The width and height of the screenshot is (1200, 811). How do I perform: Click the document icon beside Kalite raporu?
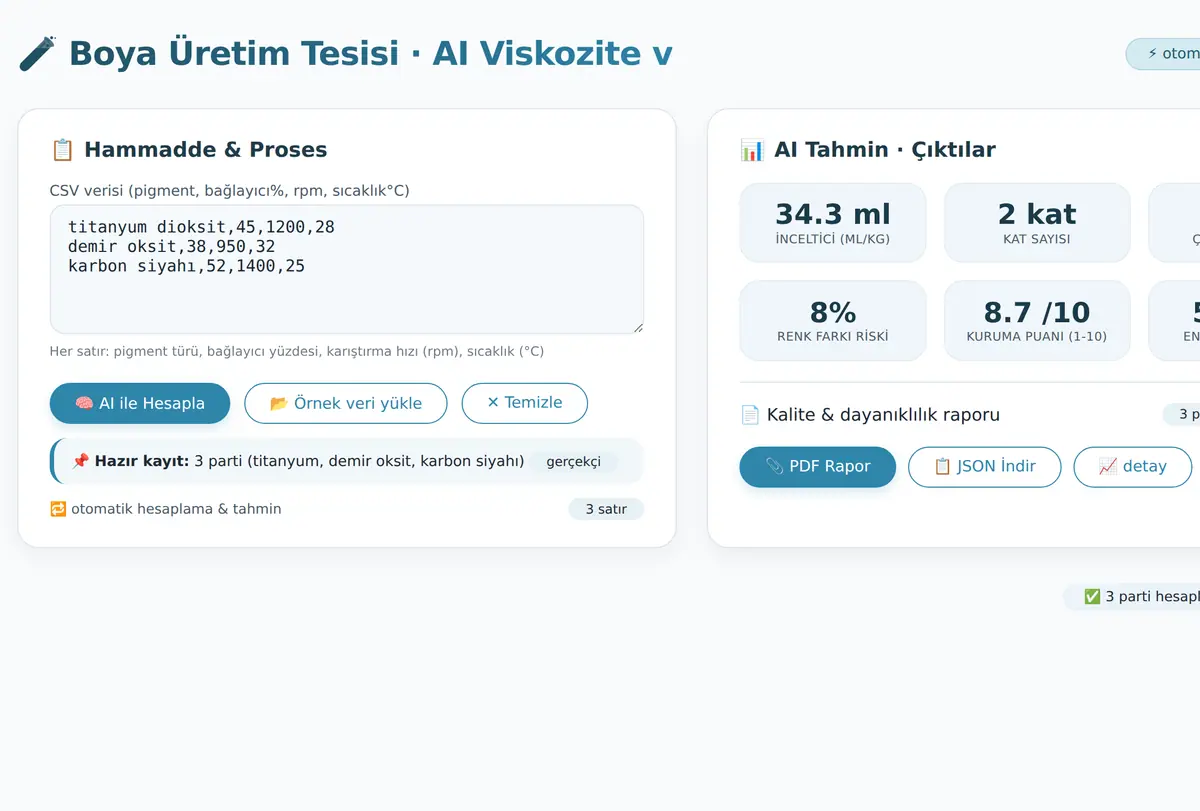(x=750, y=414)
